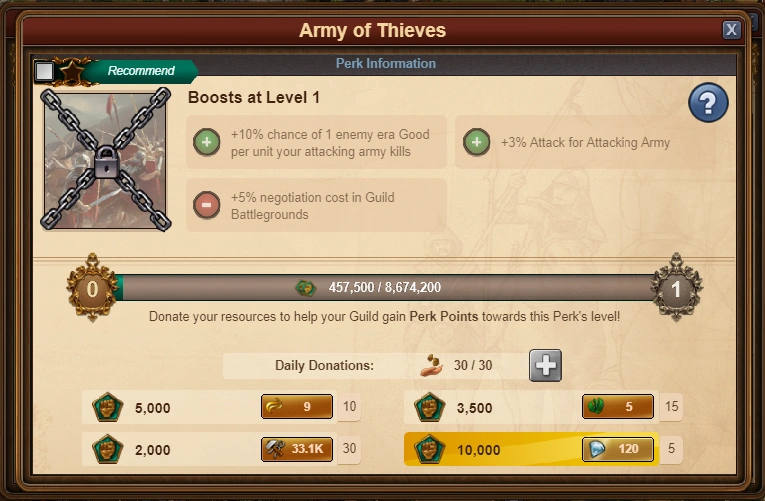This screenshot has width=765, height=501.
Task: Select the Perk Information header tab
Action: 385,63
